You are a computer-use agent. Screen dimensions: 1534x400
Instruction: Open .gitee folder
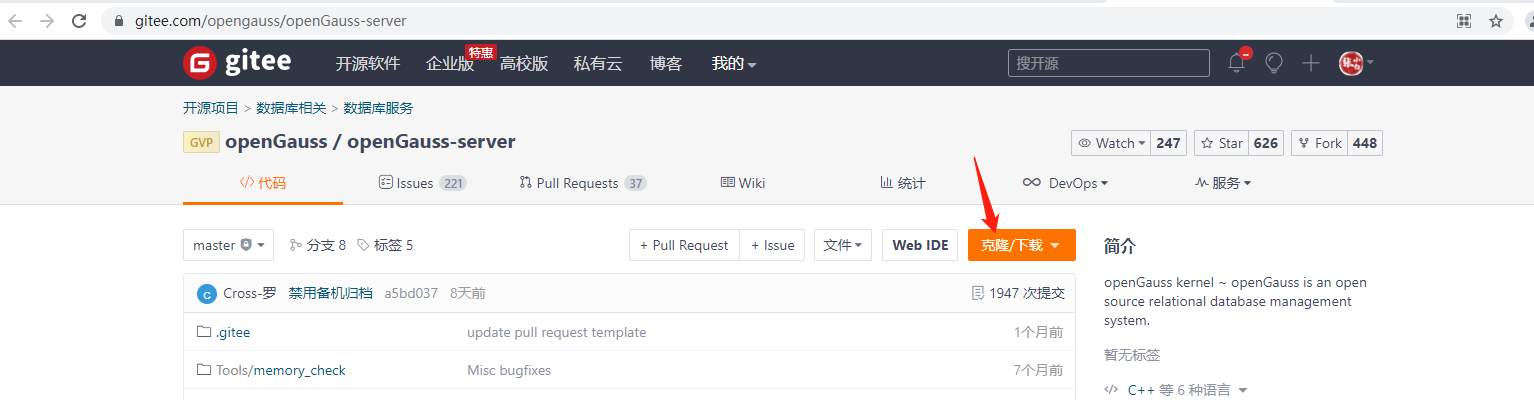coord(233,332)
